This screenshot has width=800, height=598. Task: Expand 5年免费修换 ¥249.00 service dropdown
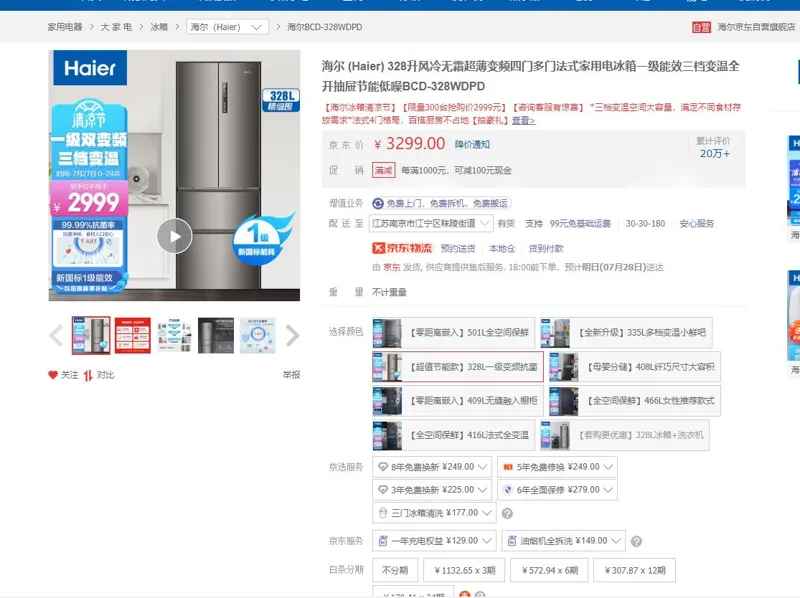click(558, 467)
